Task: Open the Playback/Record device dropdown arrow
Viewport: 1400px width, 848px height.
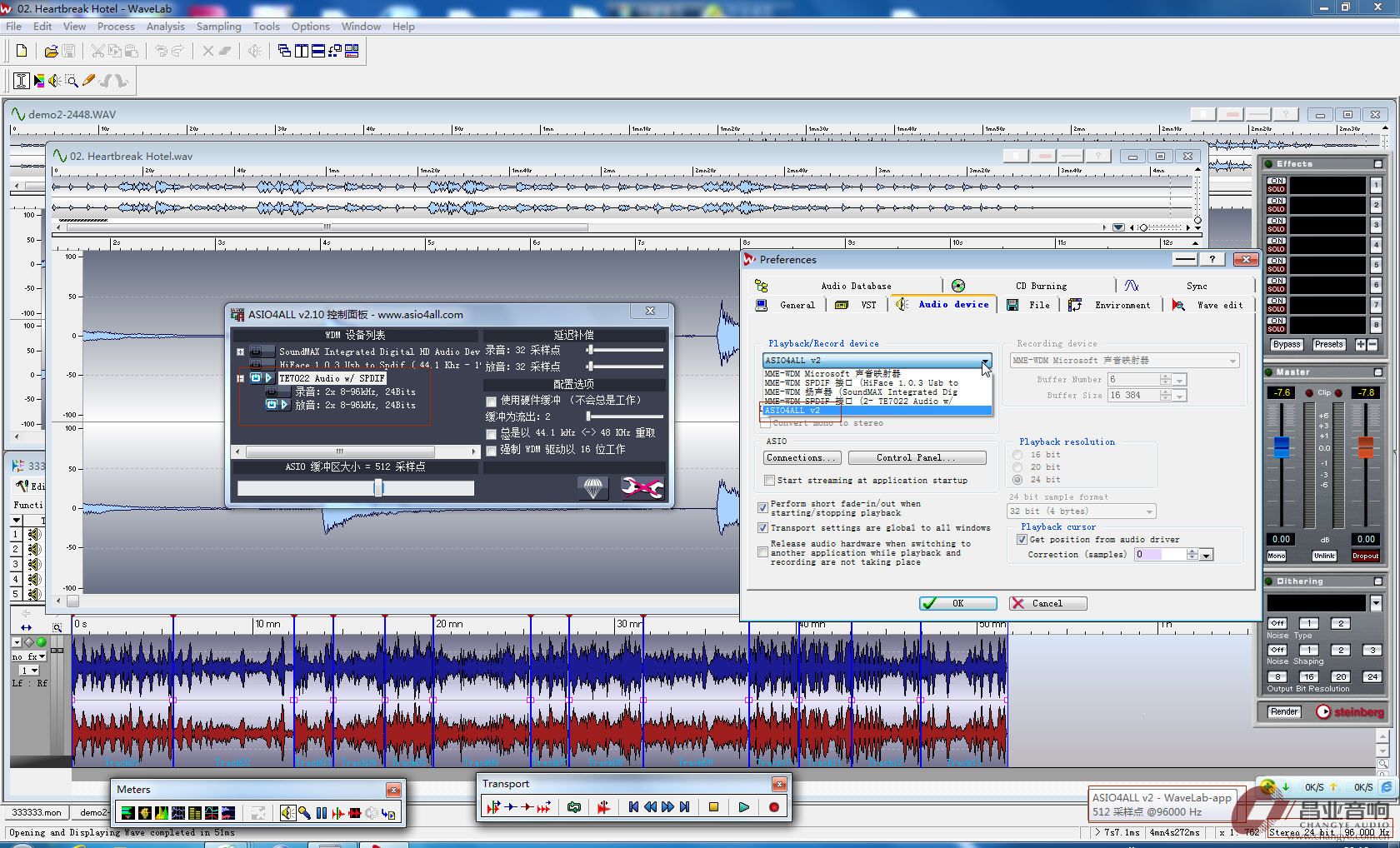Action: [x=986, y=361]
